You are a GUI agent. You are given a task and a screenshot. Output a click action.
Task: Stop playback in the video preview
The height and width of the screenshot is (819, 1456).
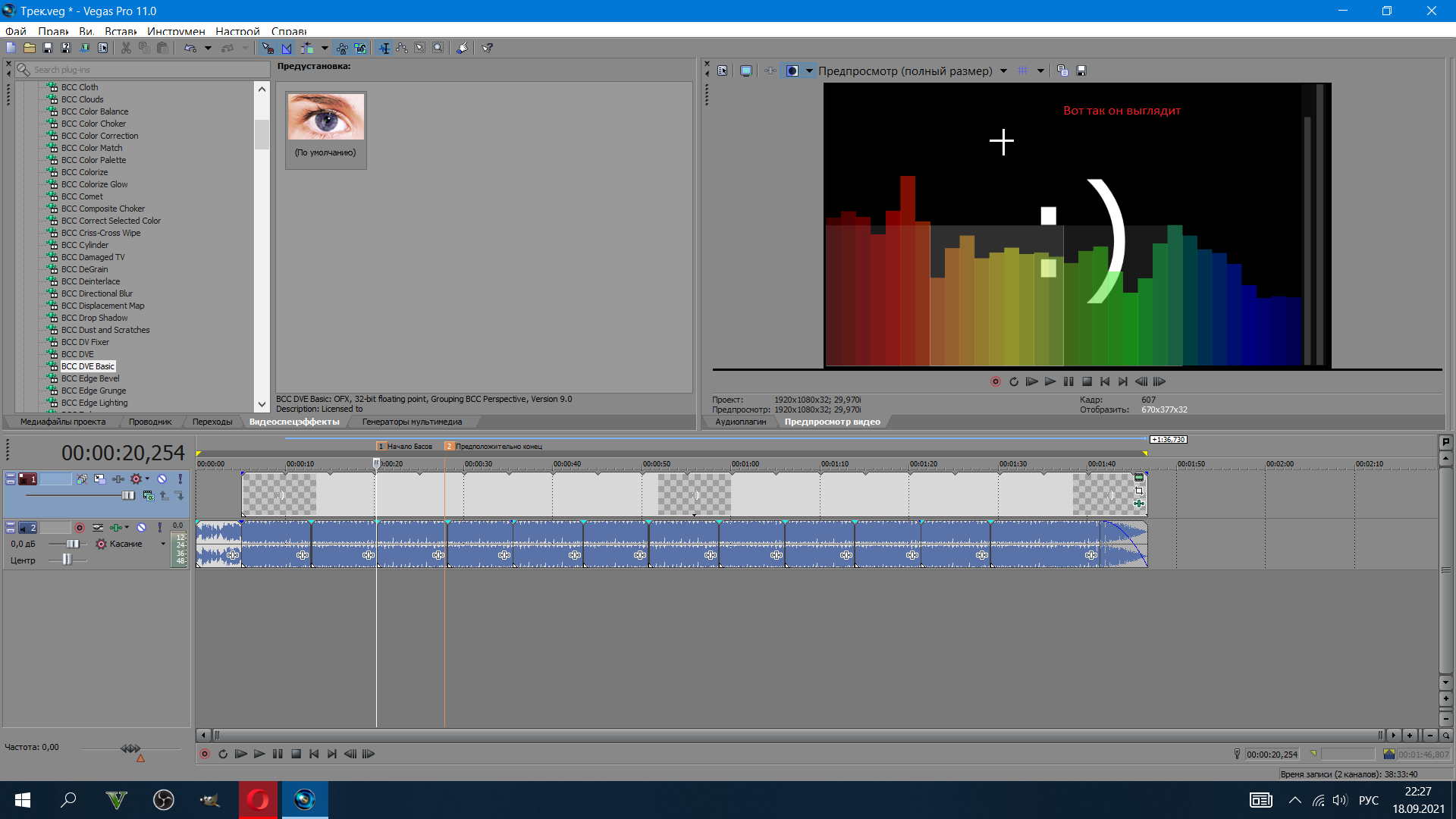tap(1087, 381)
